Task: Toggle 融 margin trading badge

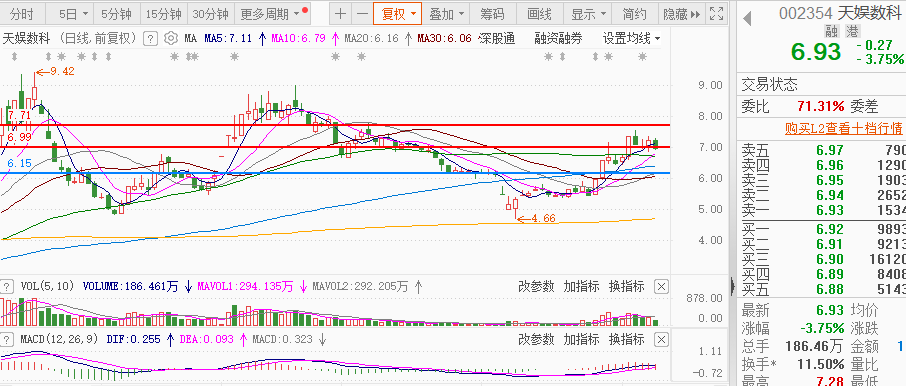Action: 831,31
